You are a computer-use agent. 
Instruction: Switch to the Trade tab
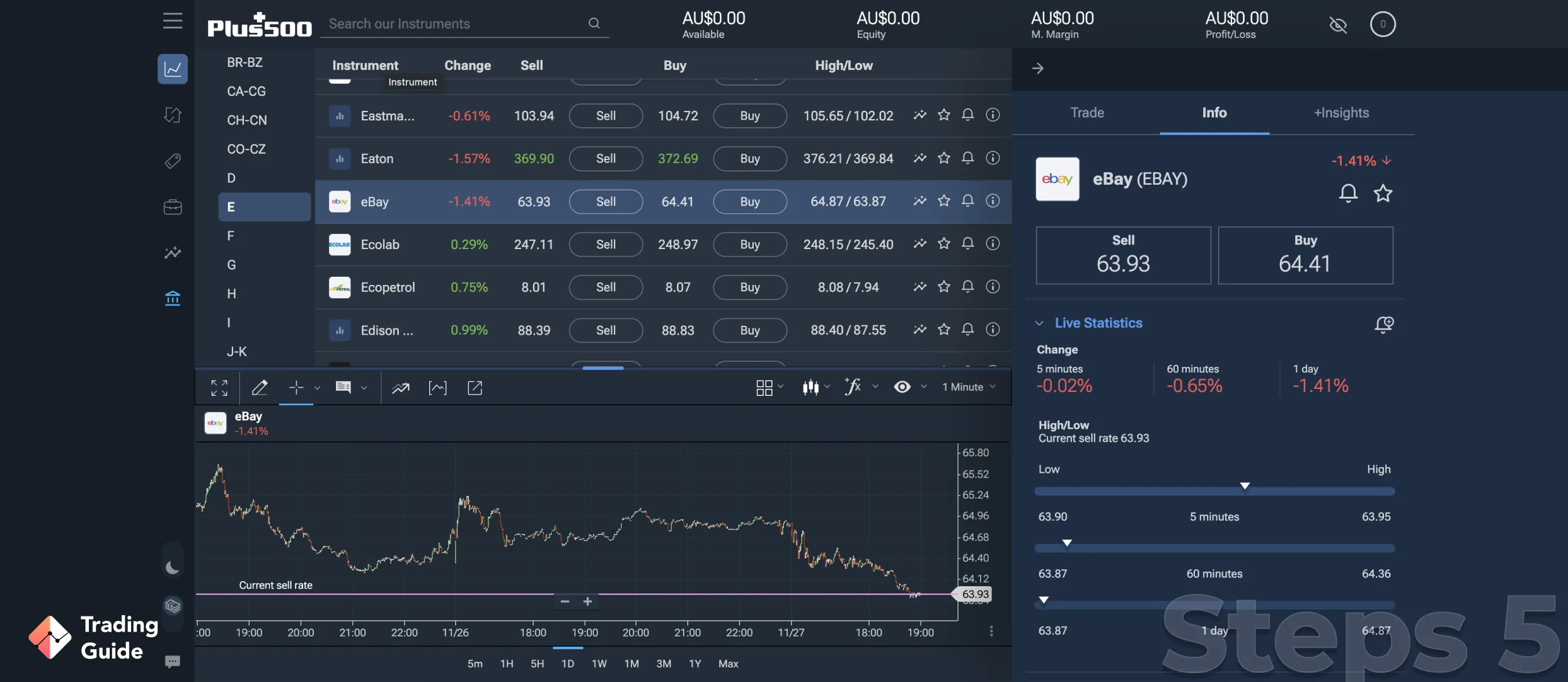pos(1087,113)
